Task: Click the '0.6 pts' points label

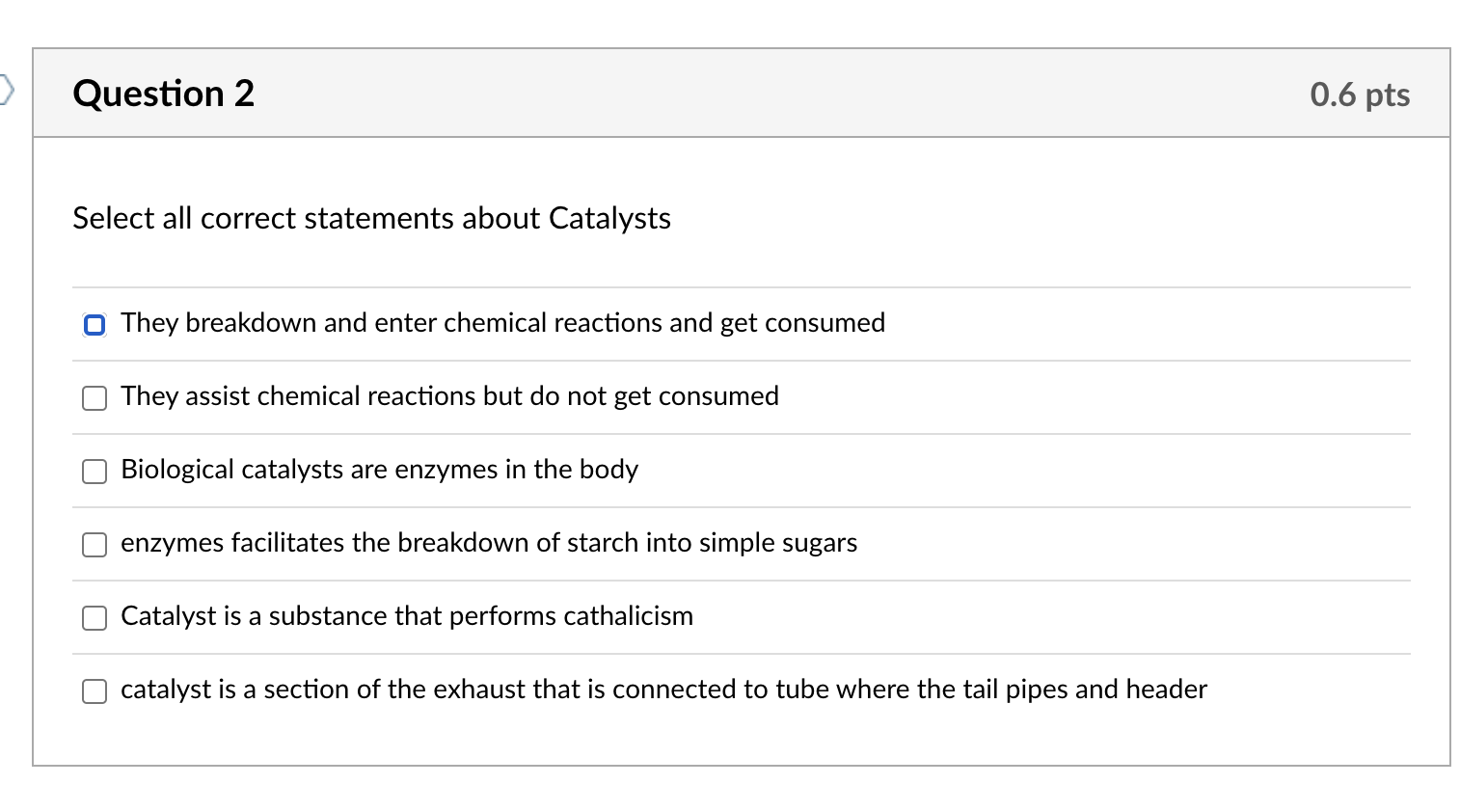Action: [1360, 94]
